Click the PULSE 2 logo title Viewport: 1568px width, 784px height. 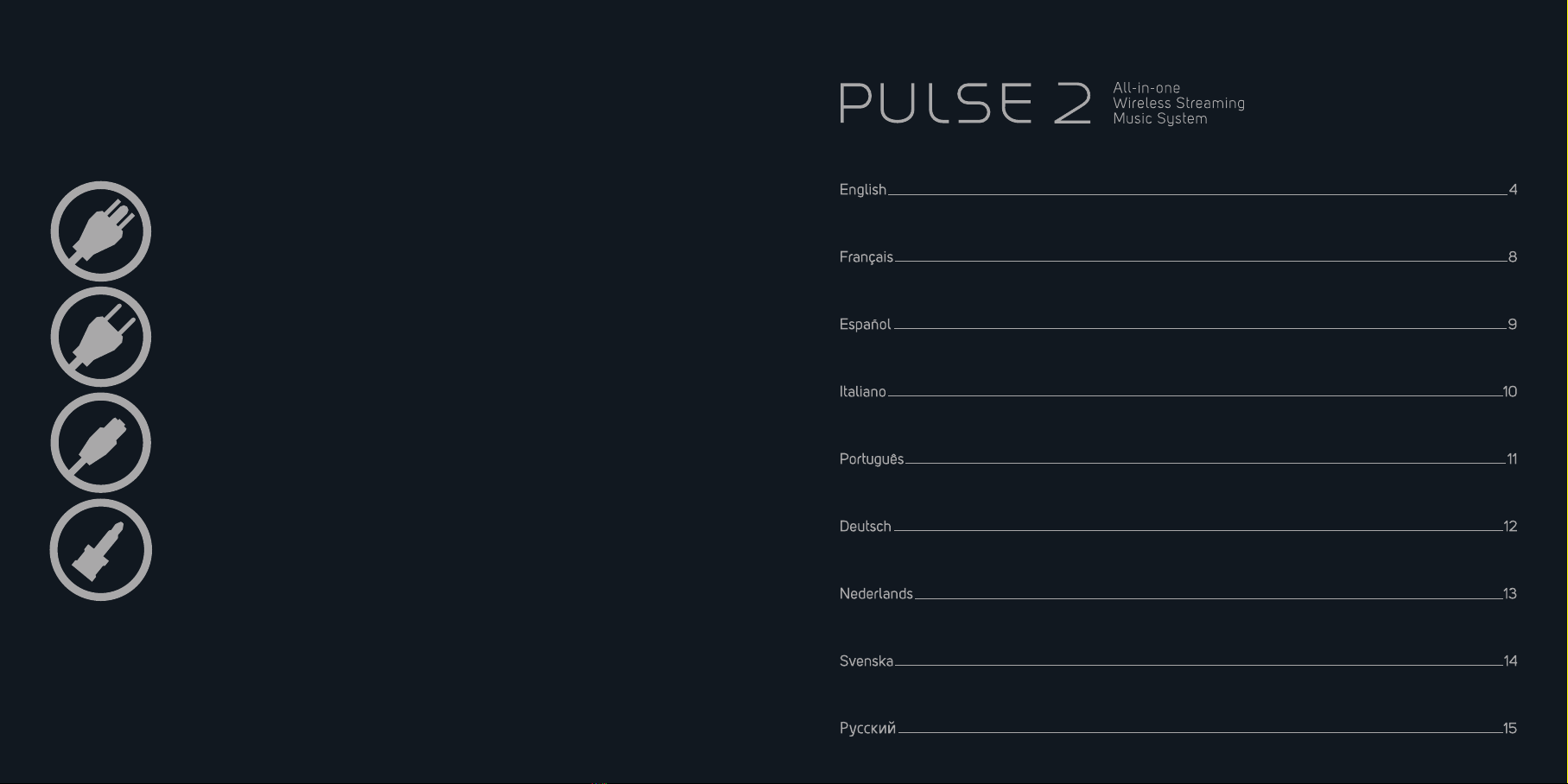965,104
